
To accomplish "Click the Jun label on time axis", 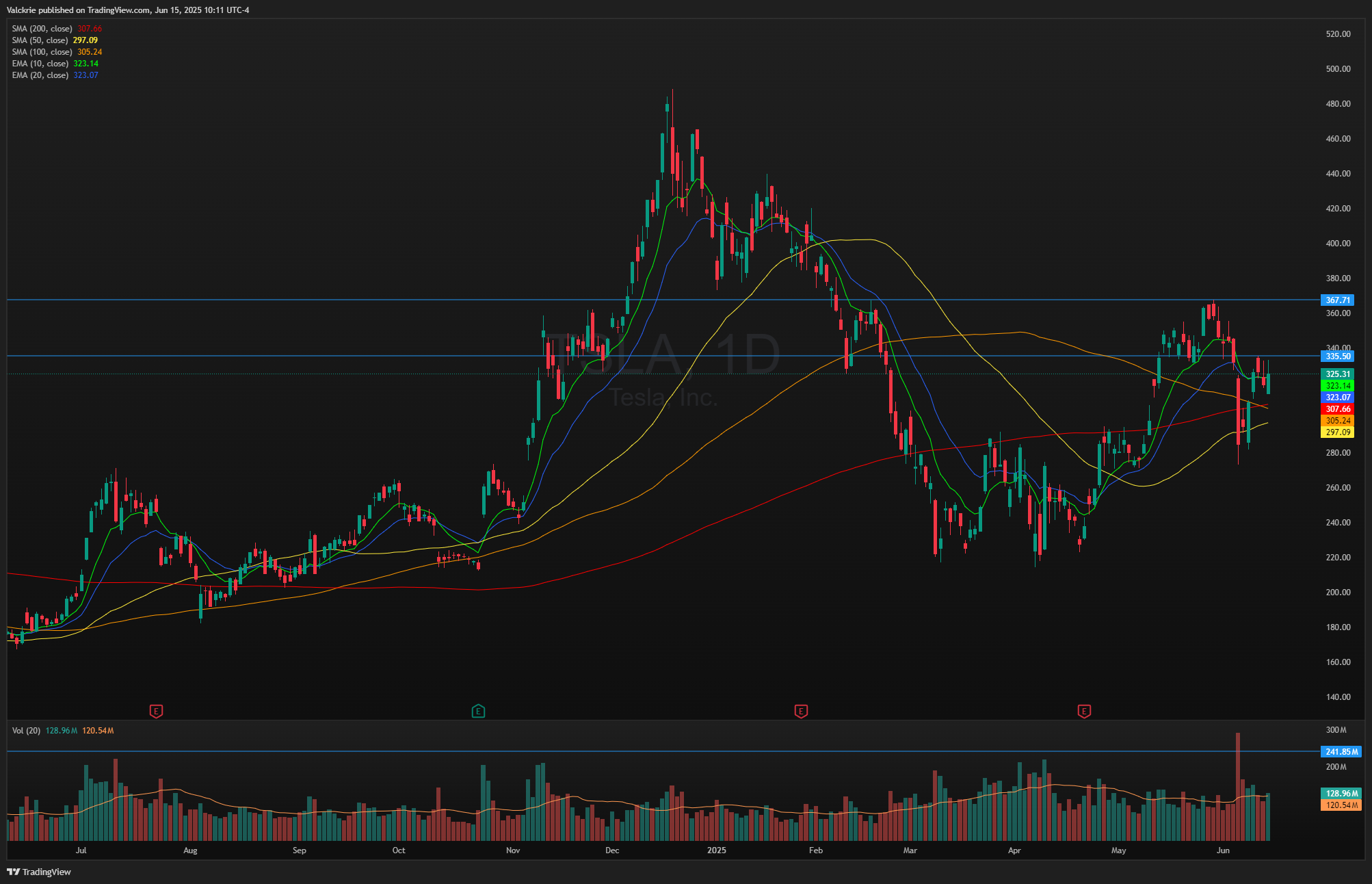I will click(x=1223, y=850).
